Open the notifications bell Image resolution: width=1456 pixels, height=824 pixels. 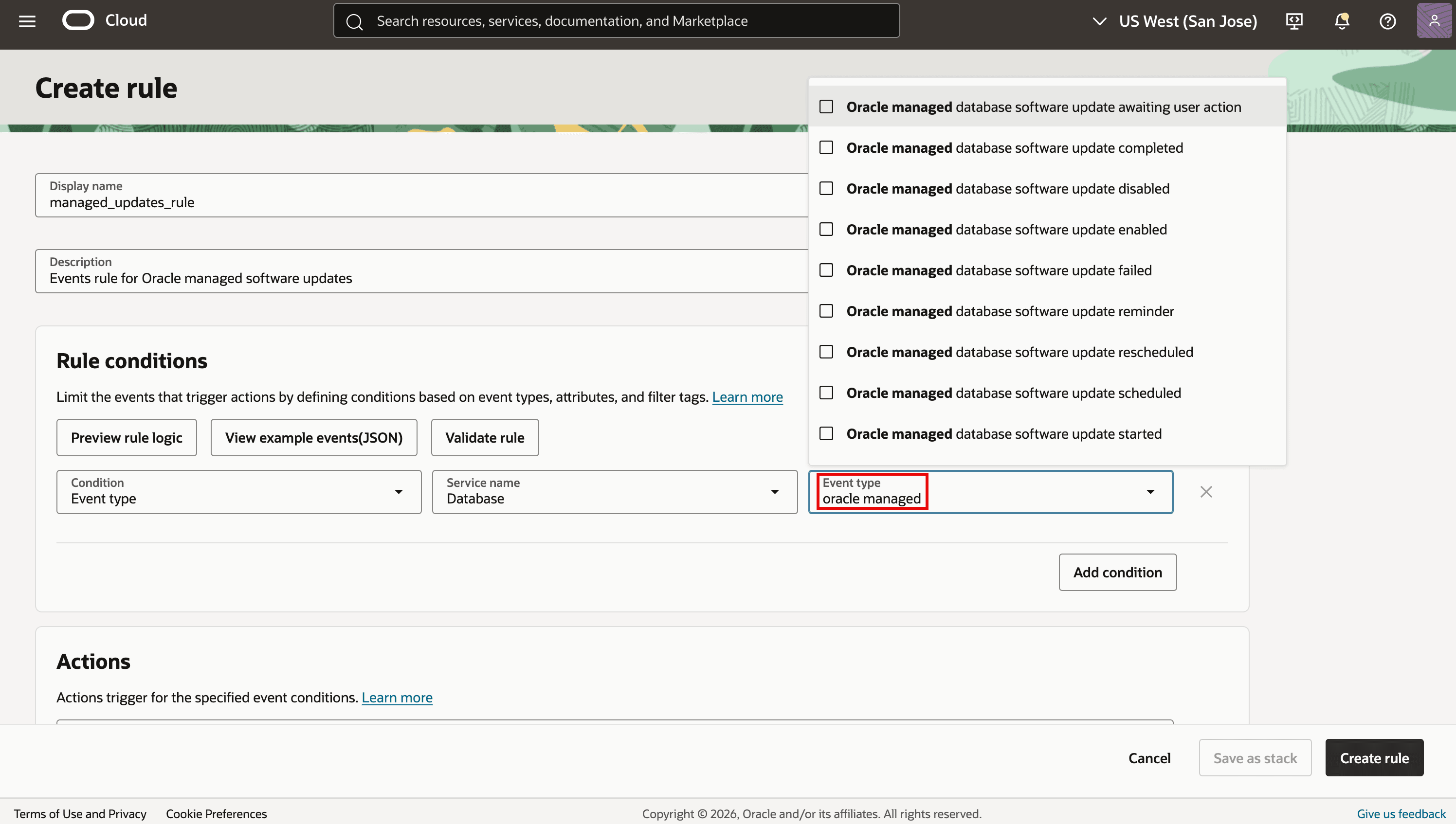tap(1342, 21)
